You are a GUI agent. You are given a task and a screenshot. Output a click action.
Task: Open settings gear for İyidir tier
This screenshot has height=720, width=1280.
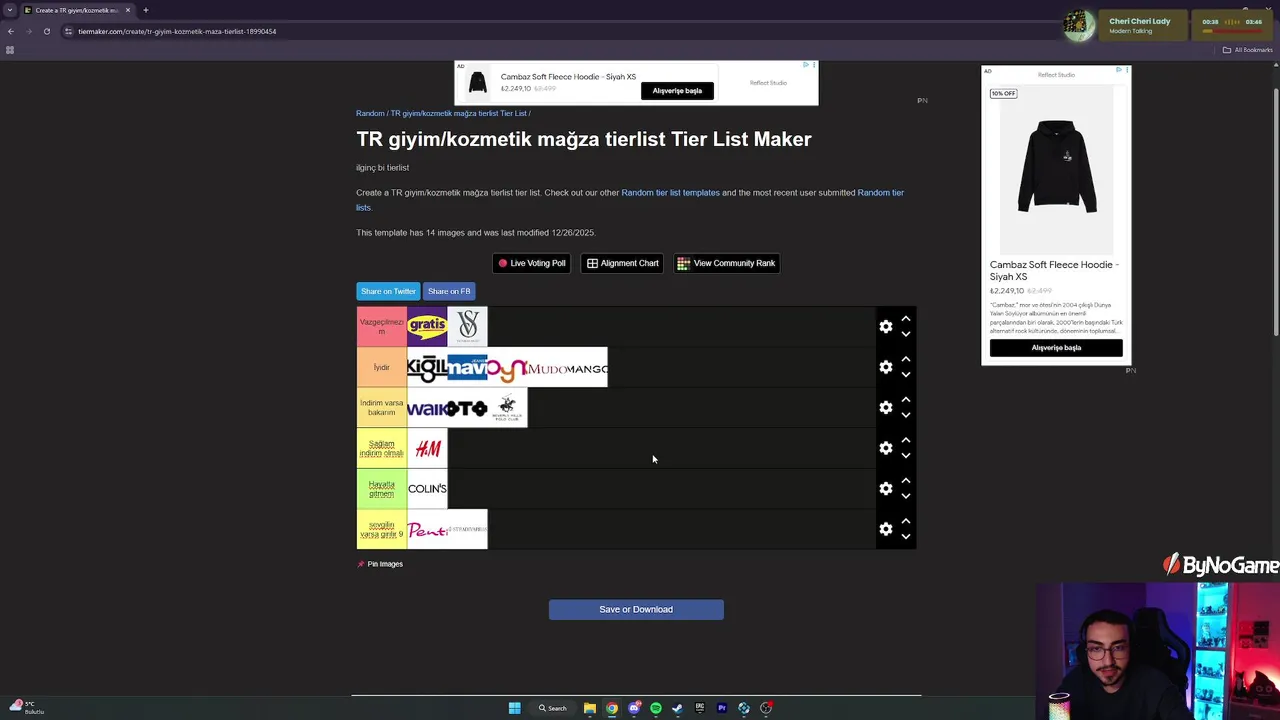tap(885, 367)
